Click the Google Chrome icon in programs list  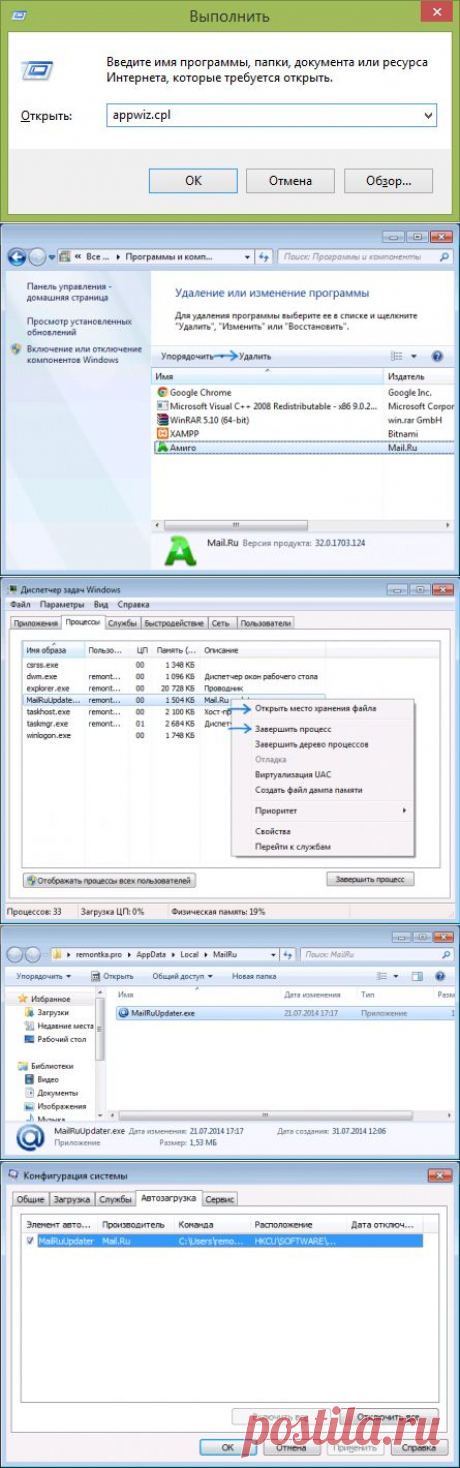[163, 393]
